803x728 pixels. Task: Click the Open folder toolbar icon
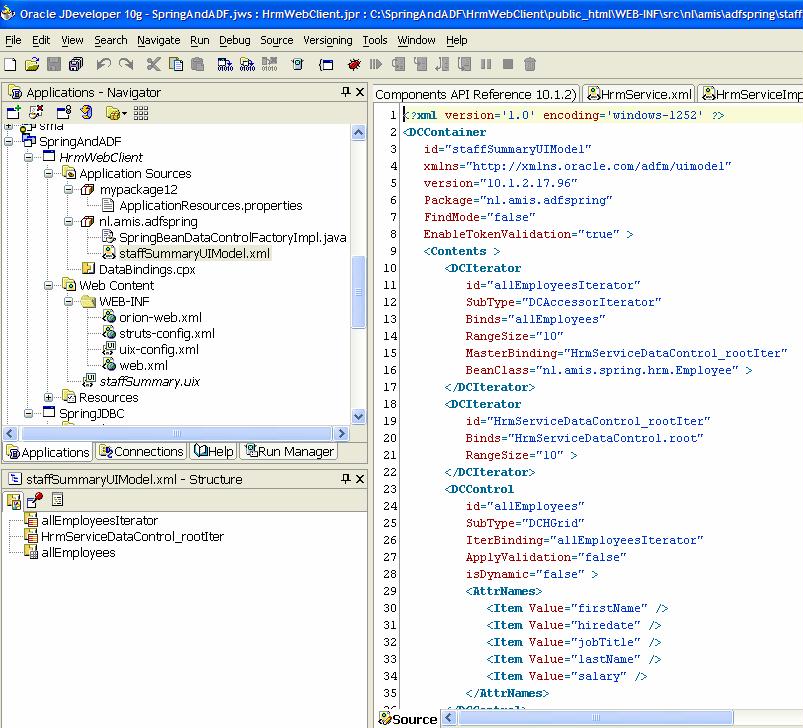tap(32, 64)
